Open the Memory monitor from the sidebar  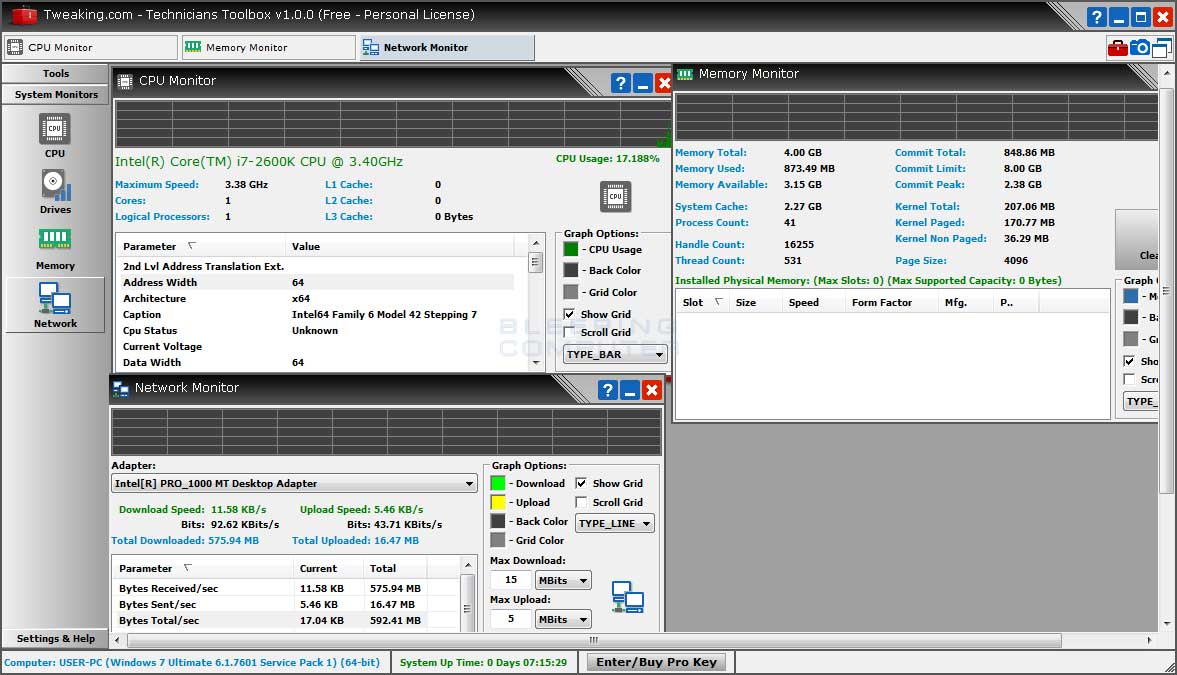(55, 249)
